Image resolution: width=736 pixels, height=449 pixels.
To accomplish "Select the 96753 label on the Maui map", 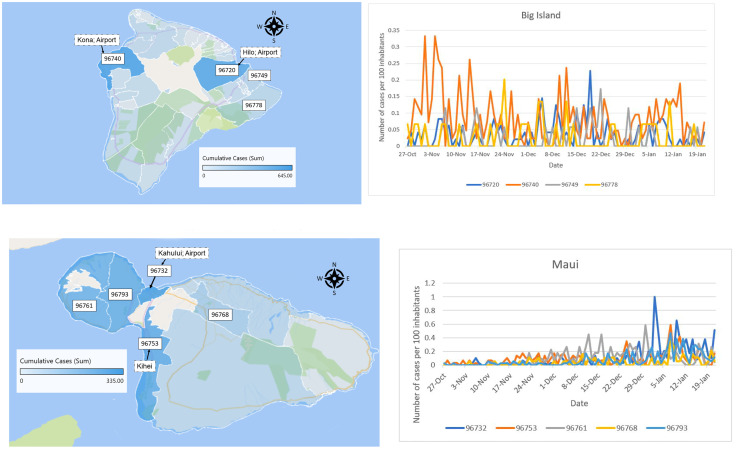I will (x=150, y=343).
